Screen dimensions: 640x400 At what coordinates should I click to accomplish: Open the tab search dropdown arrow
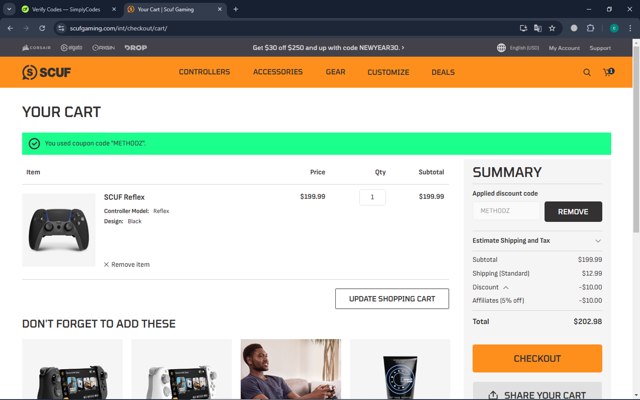[x=9, y=9]
